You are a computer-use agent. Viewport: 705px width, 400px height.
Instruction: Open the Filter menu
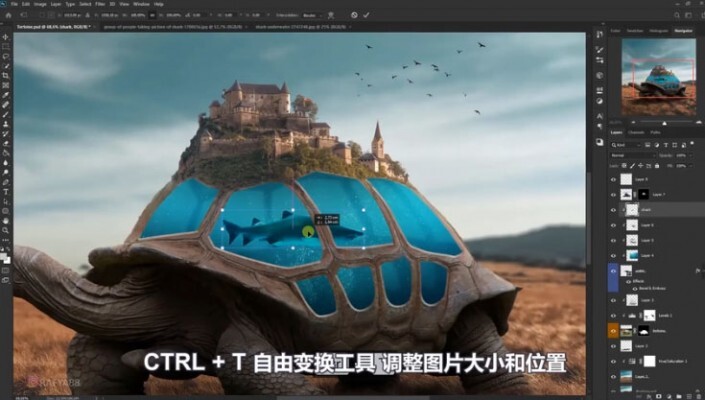click(100, 4)
